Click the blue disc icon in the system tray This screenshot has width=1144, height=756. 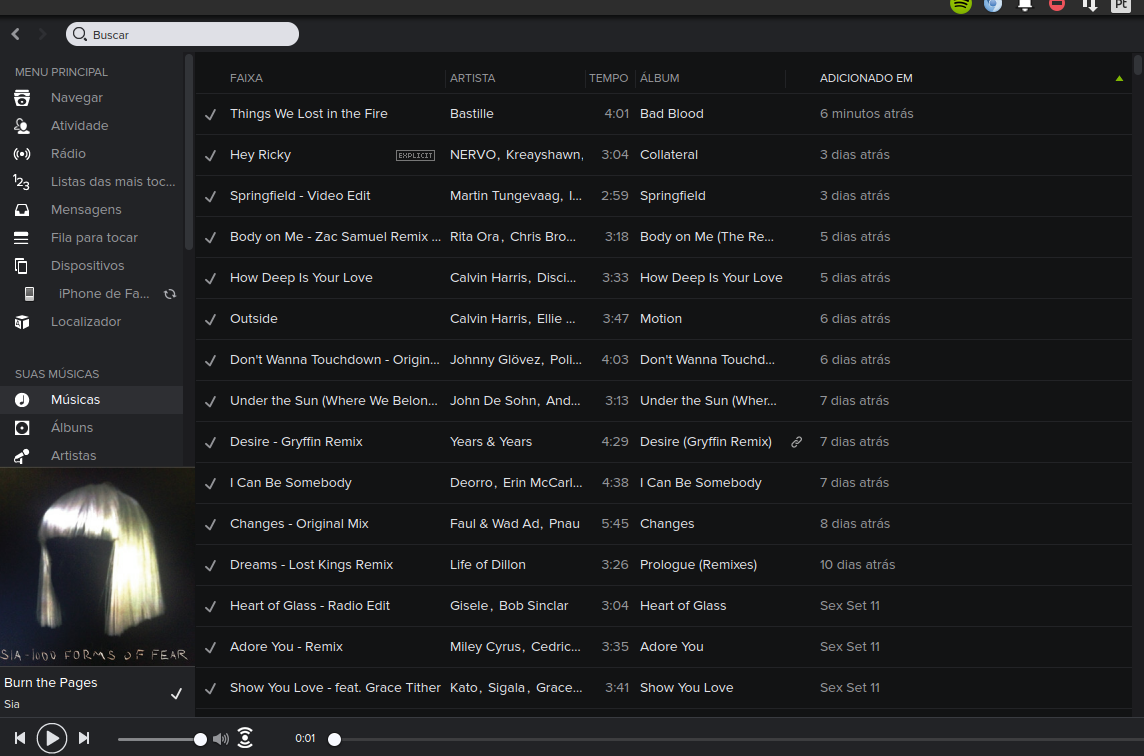pyautogui.click(x=992, y=4)
